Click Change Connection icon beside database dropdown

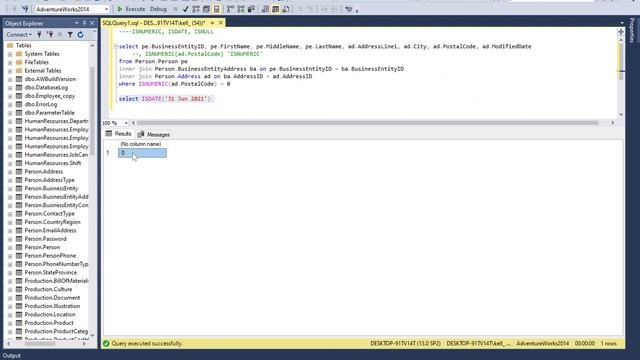[25, 9]
